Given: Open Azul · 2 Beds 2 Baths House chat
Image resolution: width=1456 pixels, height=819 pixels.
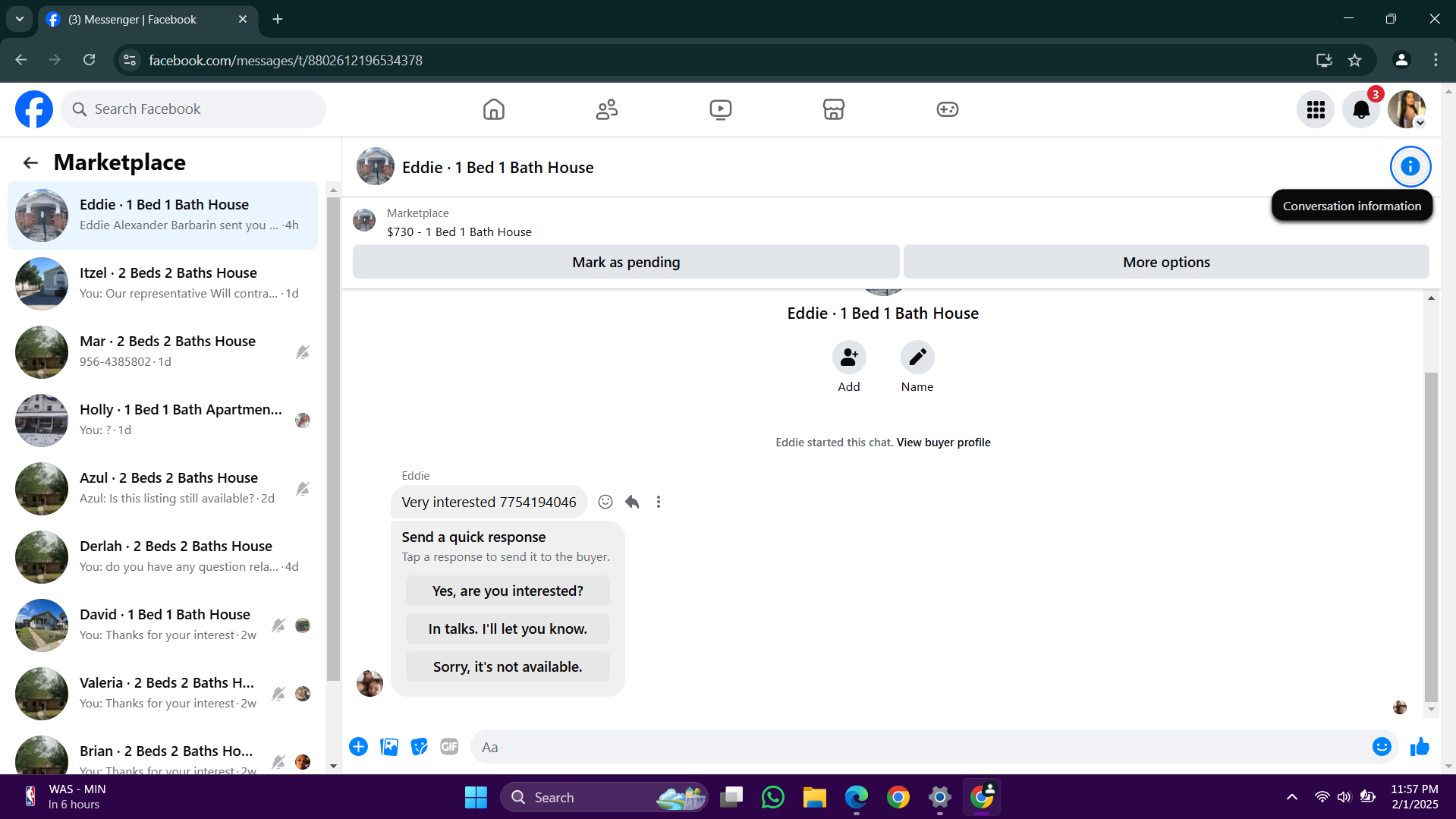Looking at the screenshot, I should point(162,489).
